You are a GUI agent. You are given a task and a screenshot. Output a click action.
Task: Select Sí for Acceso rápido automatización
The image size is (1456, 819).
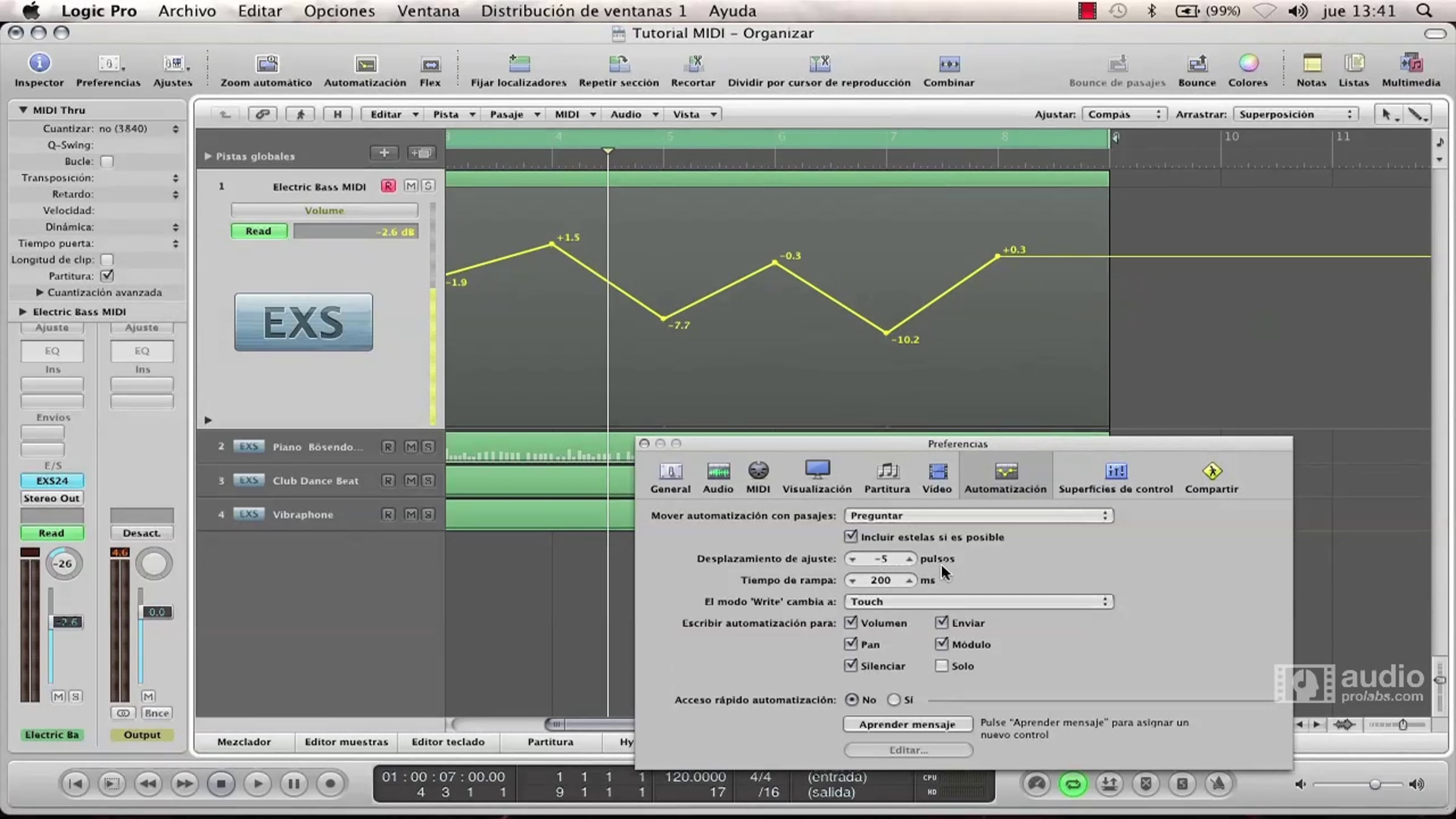(x=894, y=699)
